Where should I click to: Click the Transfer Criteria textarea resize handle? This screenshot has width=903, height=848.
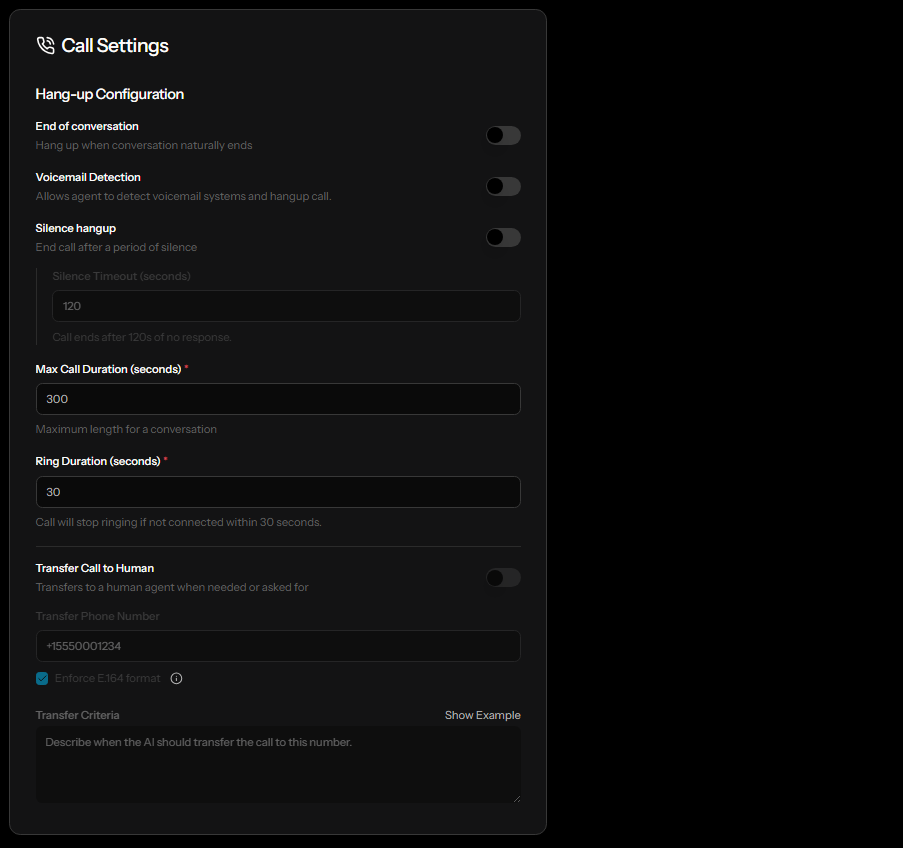click(x=516, y=798)
